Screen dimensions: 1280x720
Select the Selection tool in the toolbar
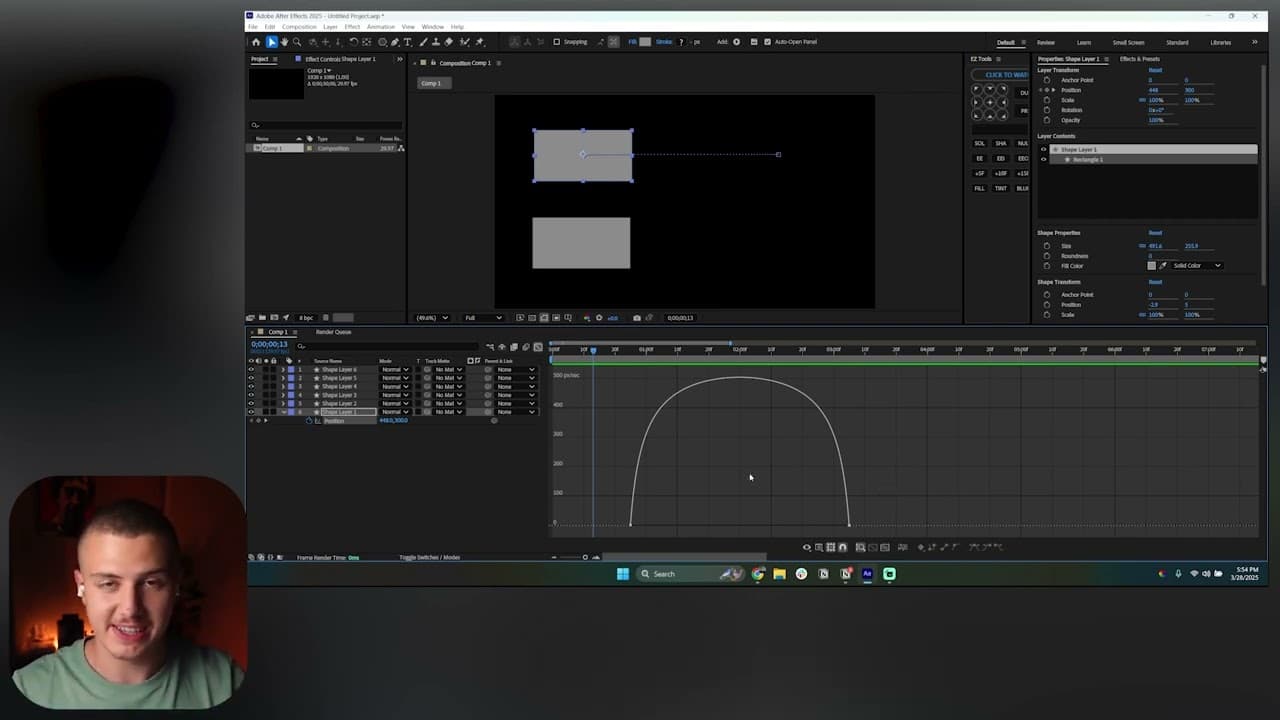[272, 42]
